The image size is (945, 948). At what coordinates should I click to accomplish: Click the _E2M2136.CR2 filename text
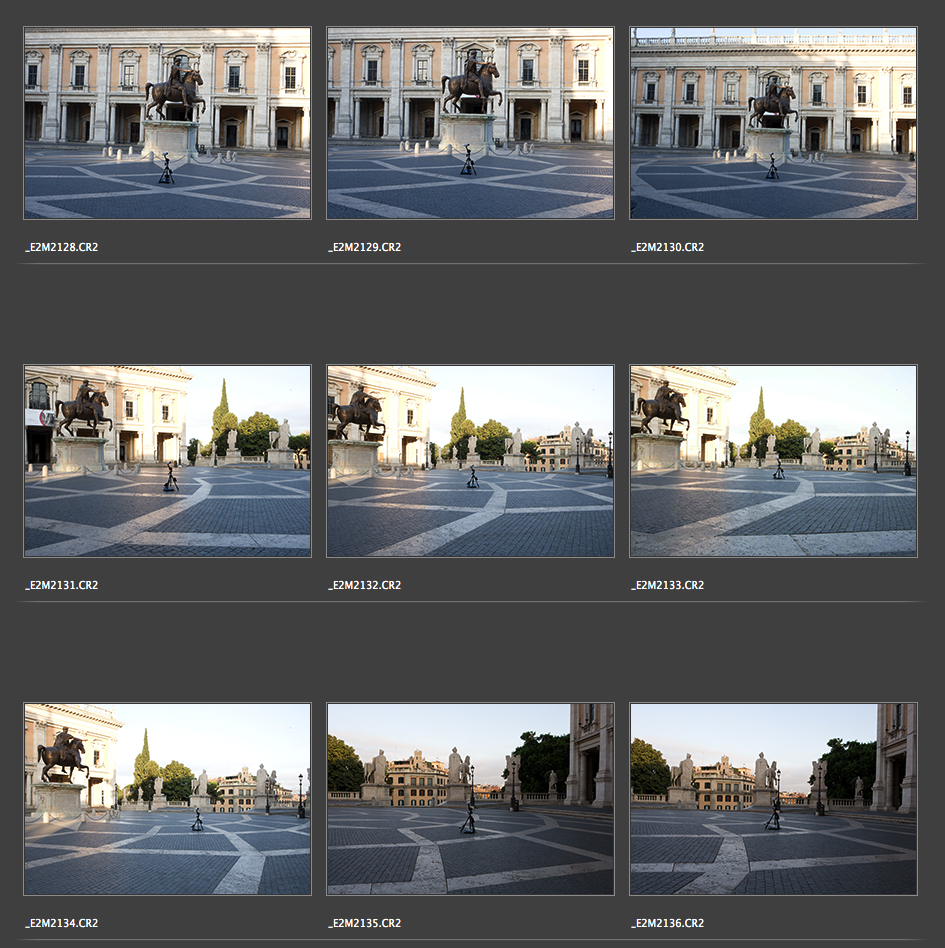[668, 923]
